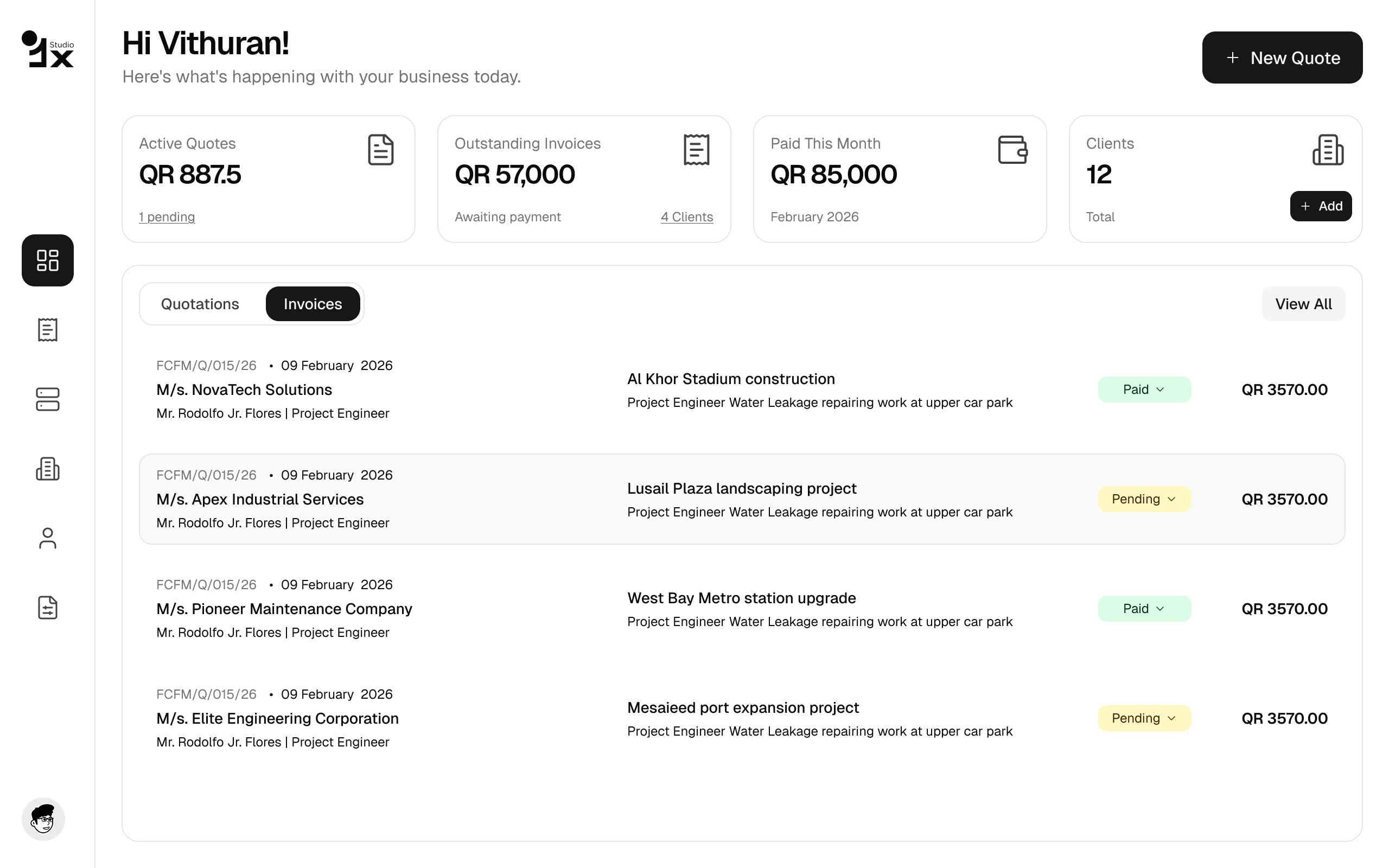Click Awaiting payment label
This screenshot has width=1389, height=868.
click(x=507, y=217)
